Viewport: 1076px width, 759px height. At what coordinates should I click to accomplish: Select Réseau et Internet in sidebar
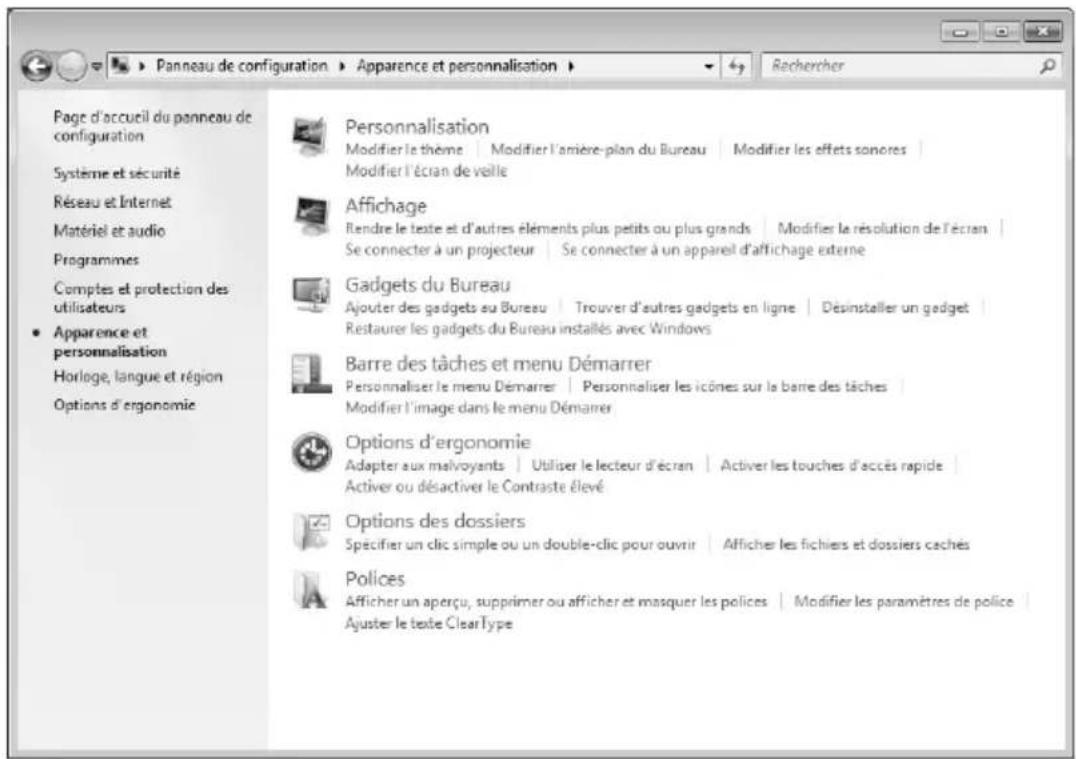(x=113, y=202)
